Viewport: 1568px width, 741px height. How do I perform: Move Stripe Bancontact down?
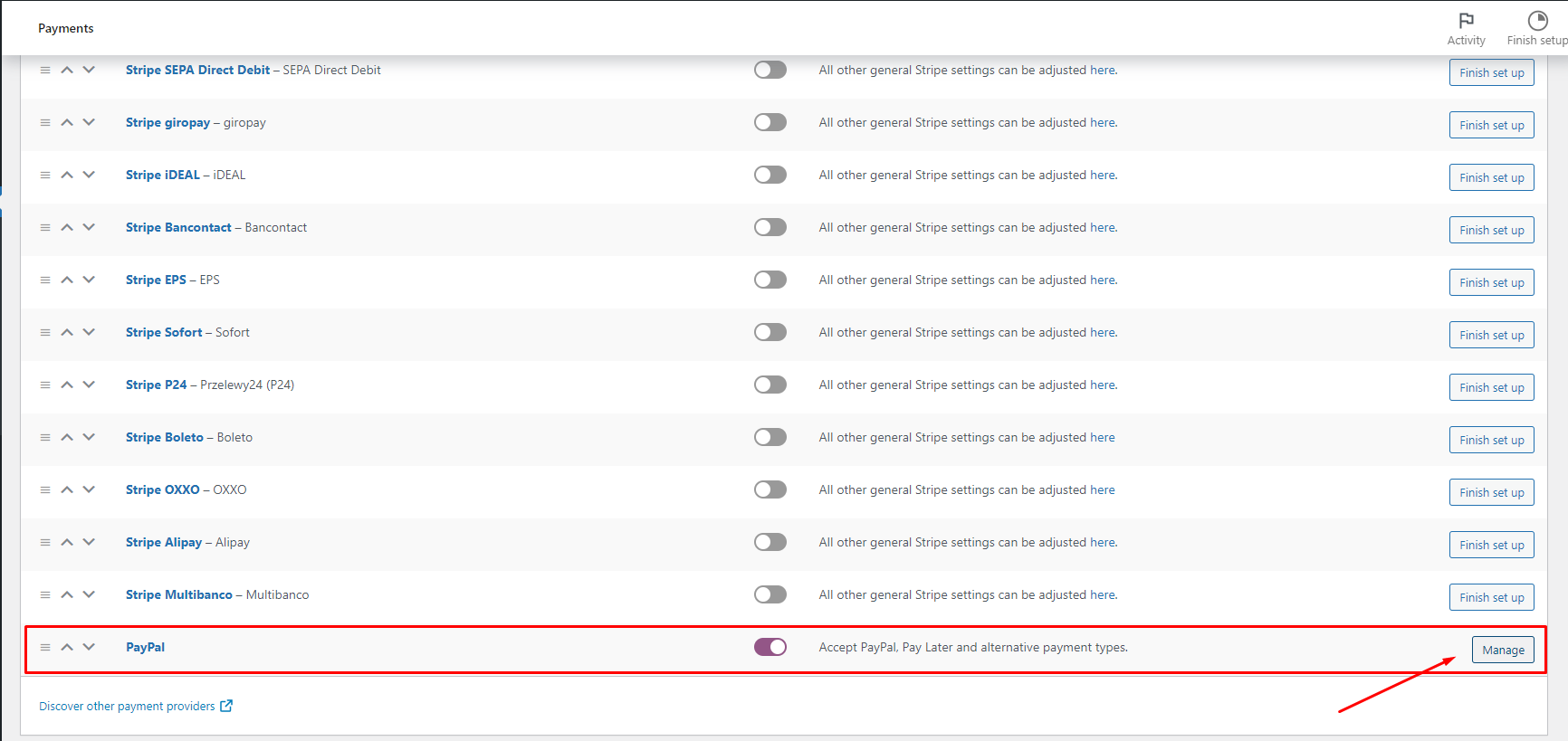click(x=89, y=227)
